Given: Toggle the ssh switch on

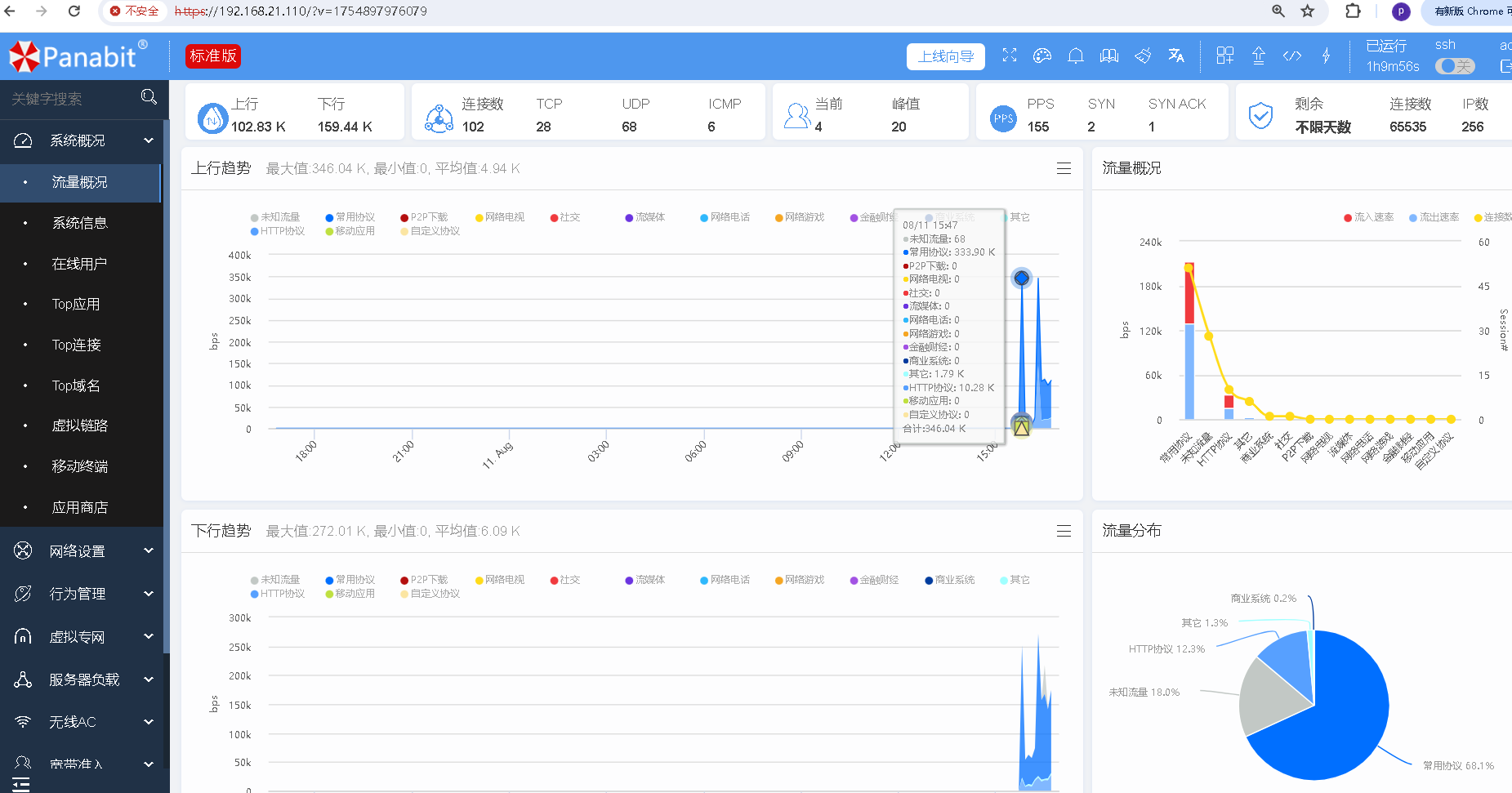Looking at the screenshot, I should (1456, 66).
